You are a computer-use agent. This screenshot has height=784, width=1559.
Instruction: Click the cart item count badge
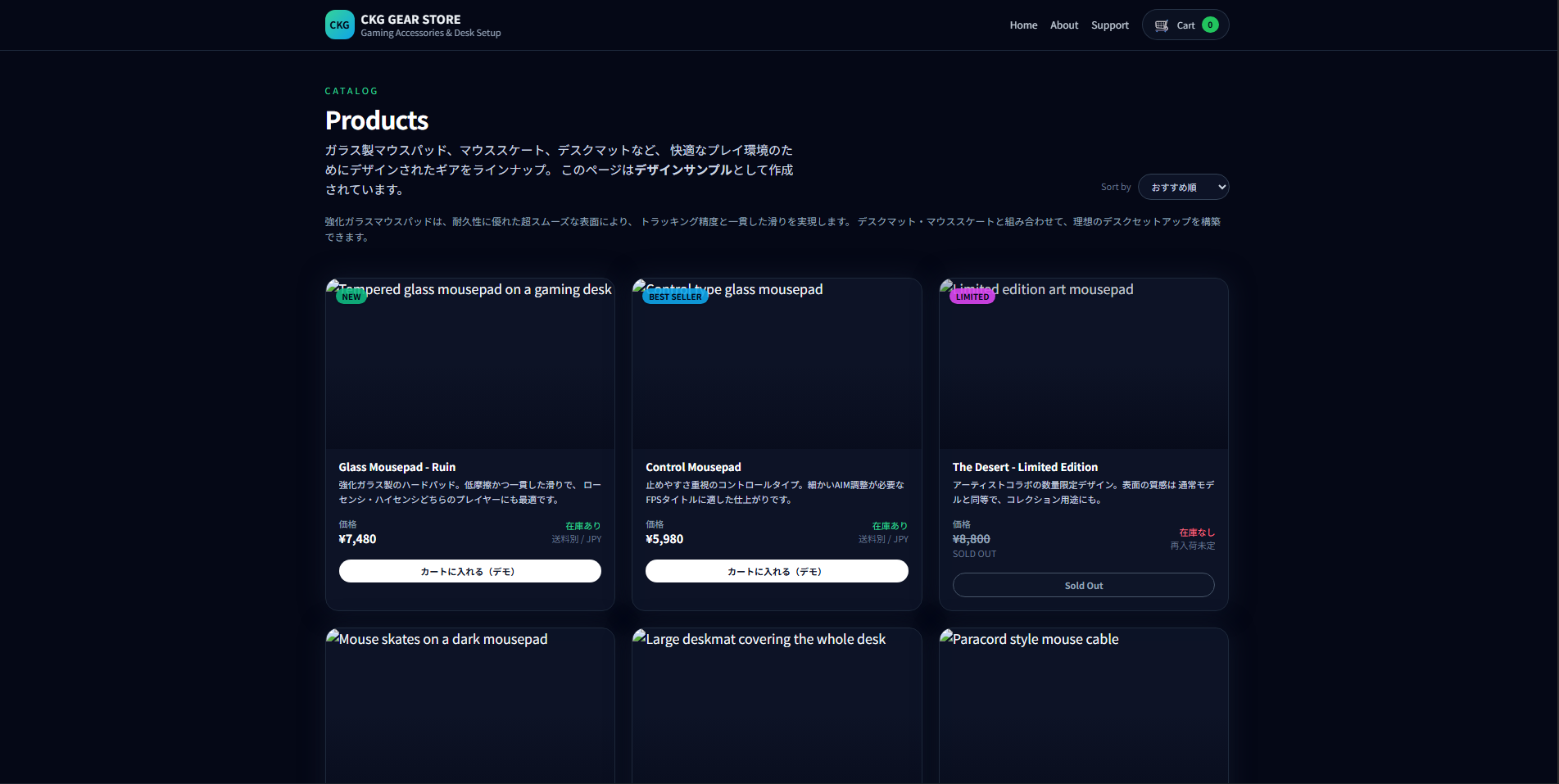tap(1210, 25)
